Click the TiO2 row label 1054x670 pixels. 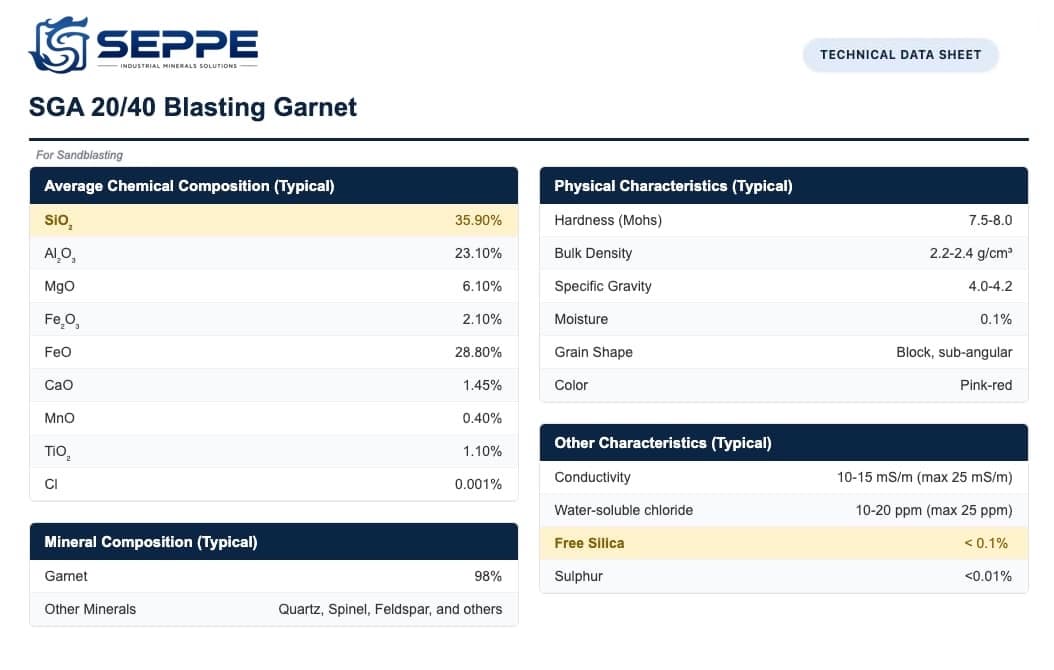click(57, 452)
